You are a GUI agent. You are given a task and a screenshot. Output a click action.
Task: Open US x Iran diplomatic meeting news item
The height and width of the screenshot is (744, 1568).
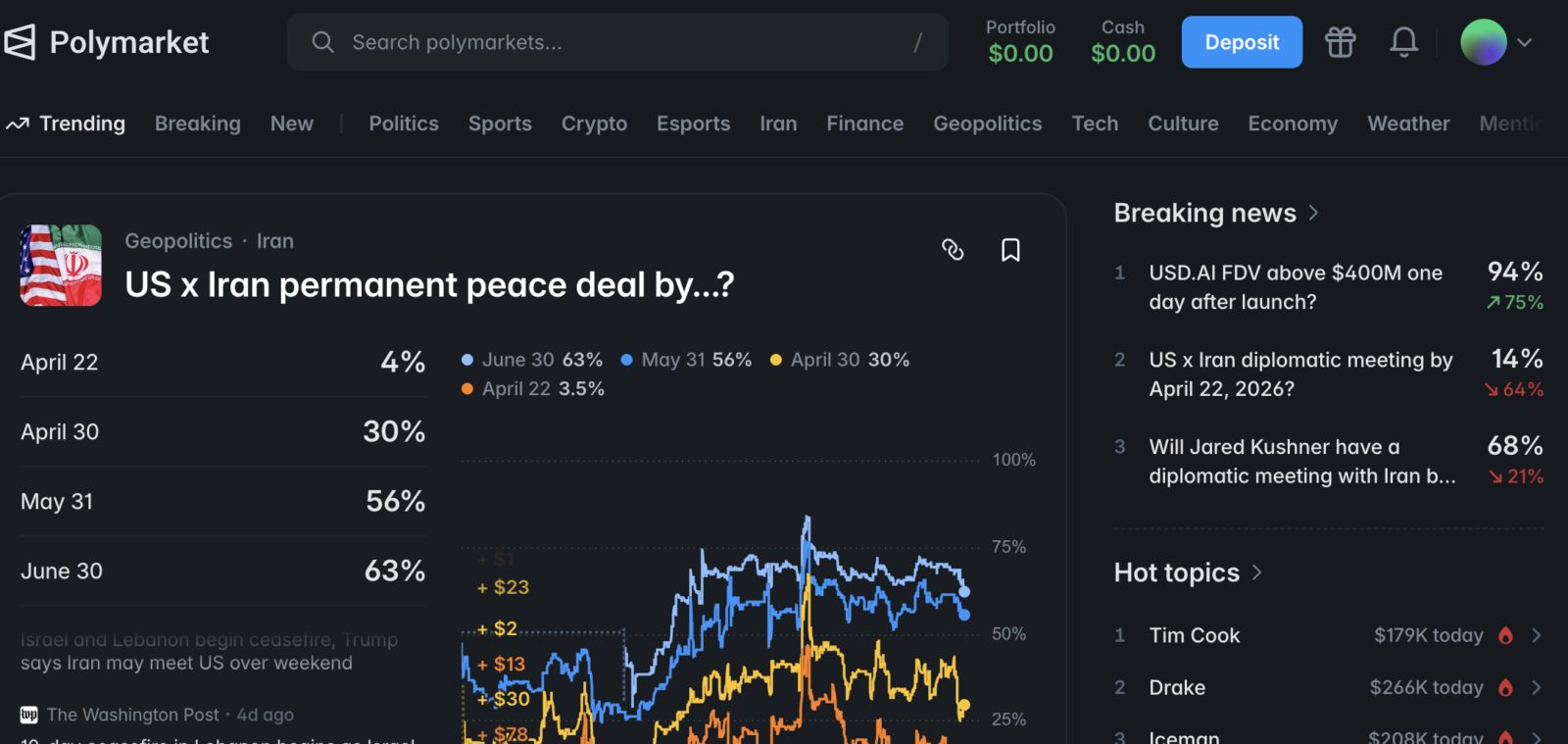click(1329, 373)
